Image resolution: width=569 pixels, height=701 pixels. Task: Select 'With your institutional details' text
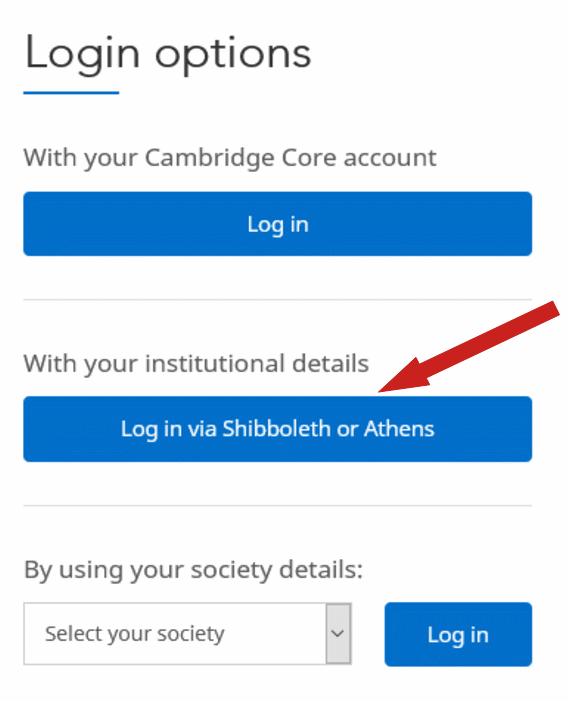(x=196, y=363)
